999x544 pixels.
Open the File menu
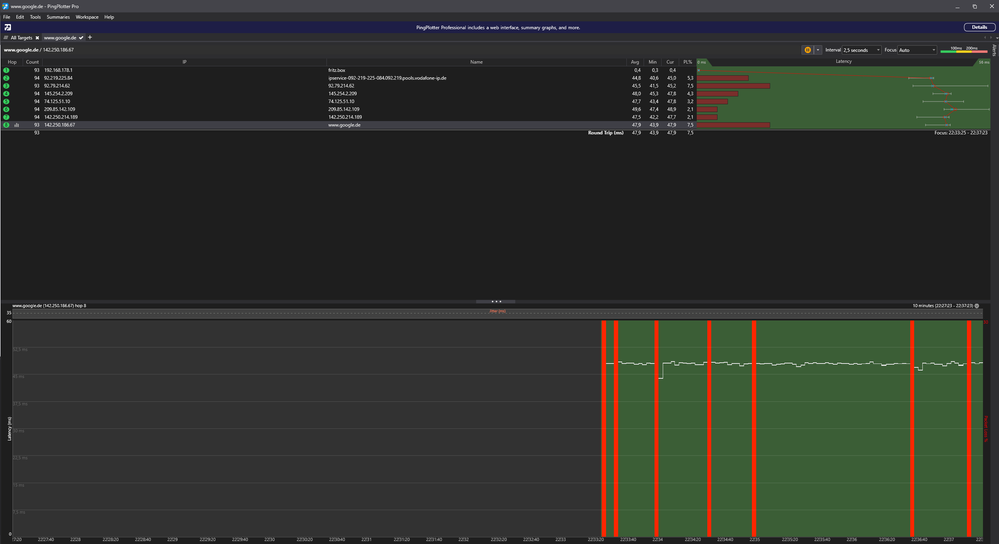click(x=6, y=17)
